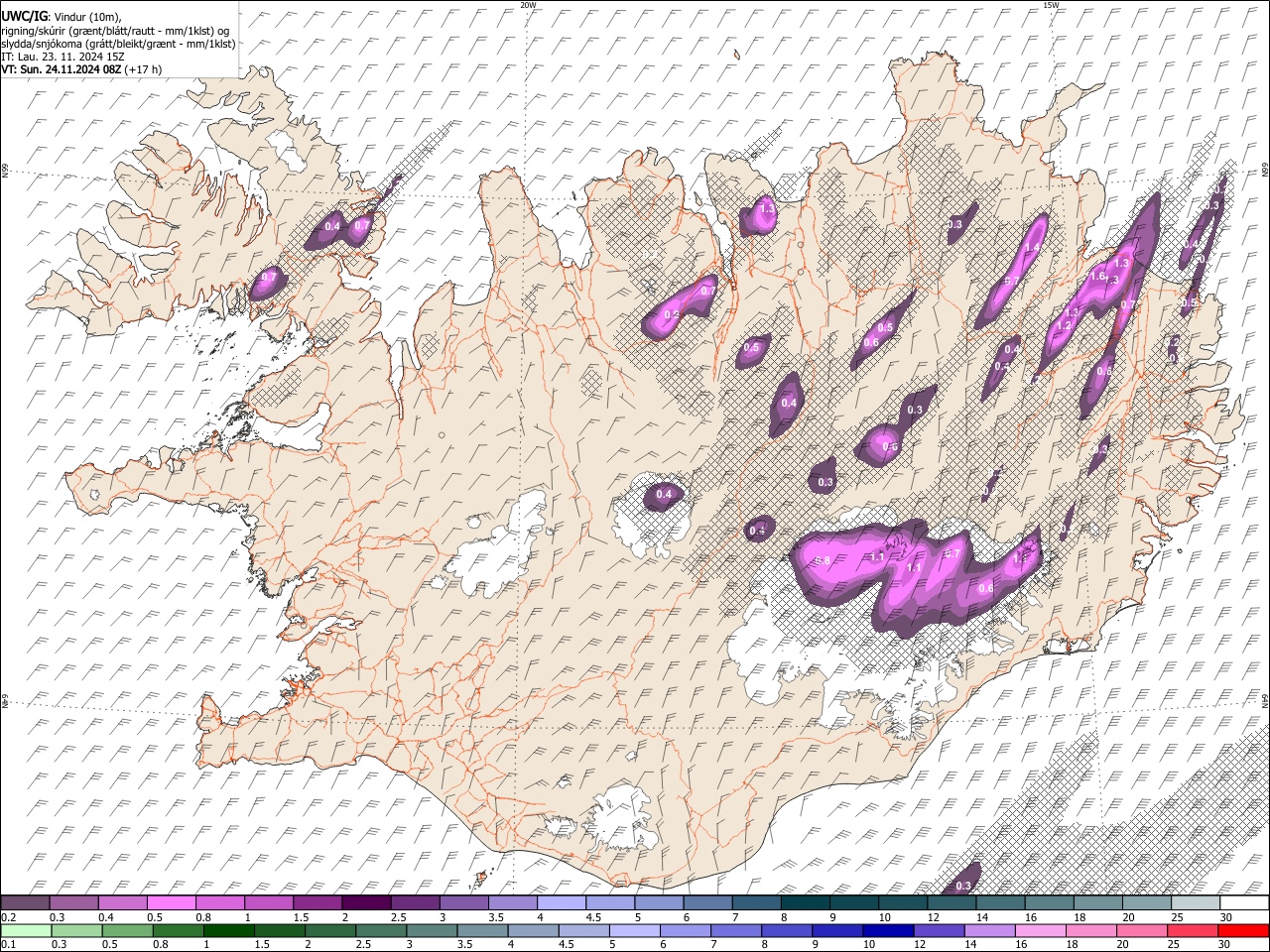
Task: Select the upper legend swatch between 10 and 12
Action: (x=903, y=902)
